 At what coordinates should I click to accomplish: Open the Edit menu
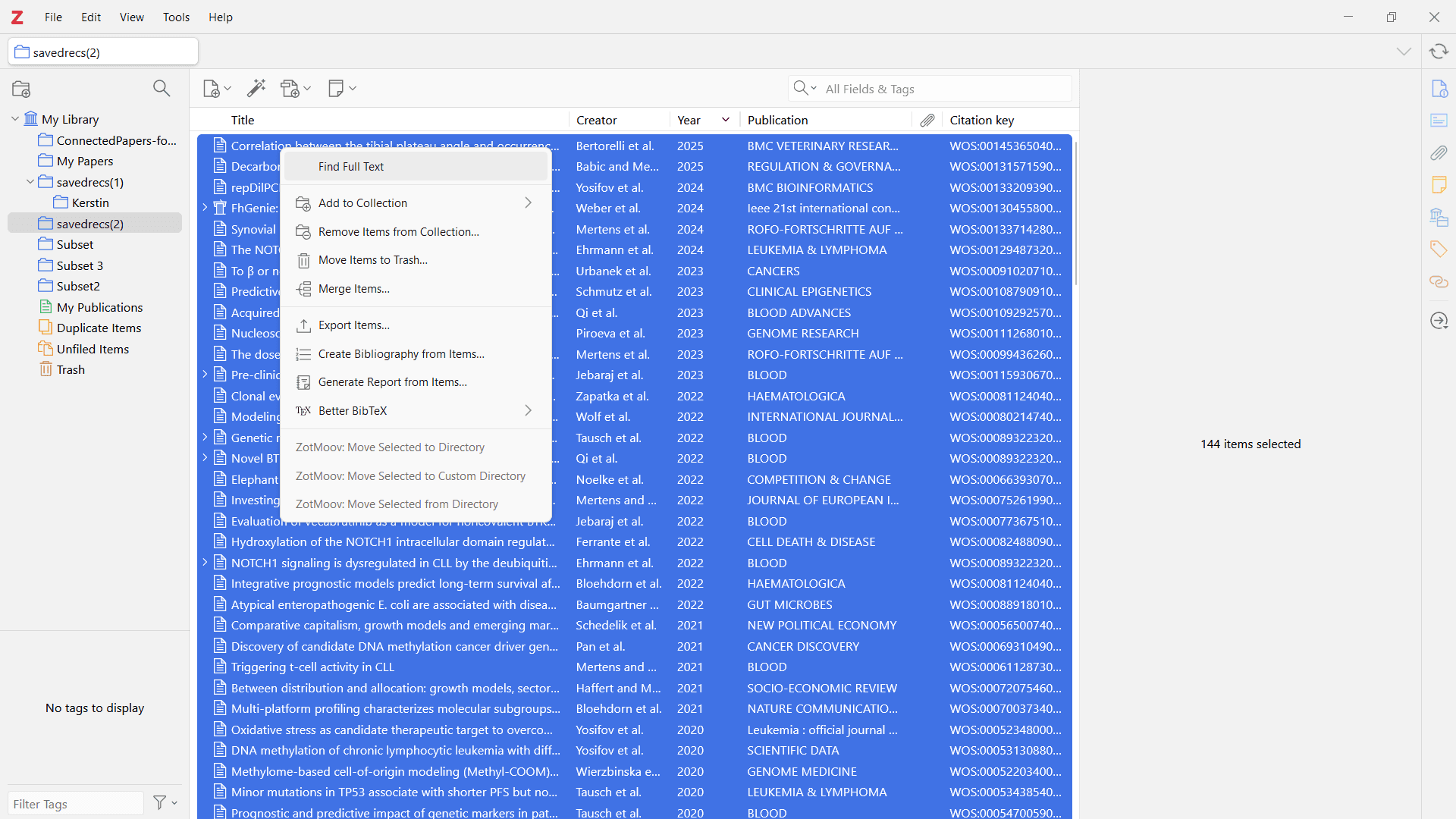[x=91, y=17]
